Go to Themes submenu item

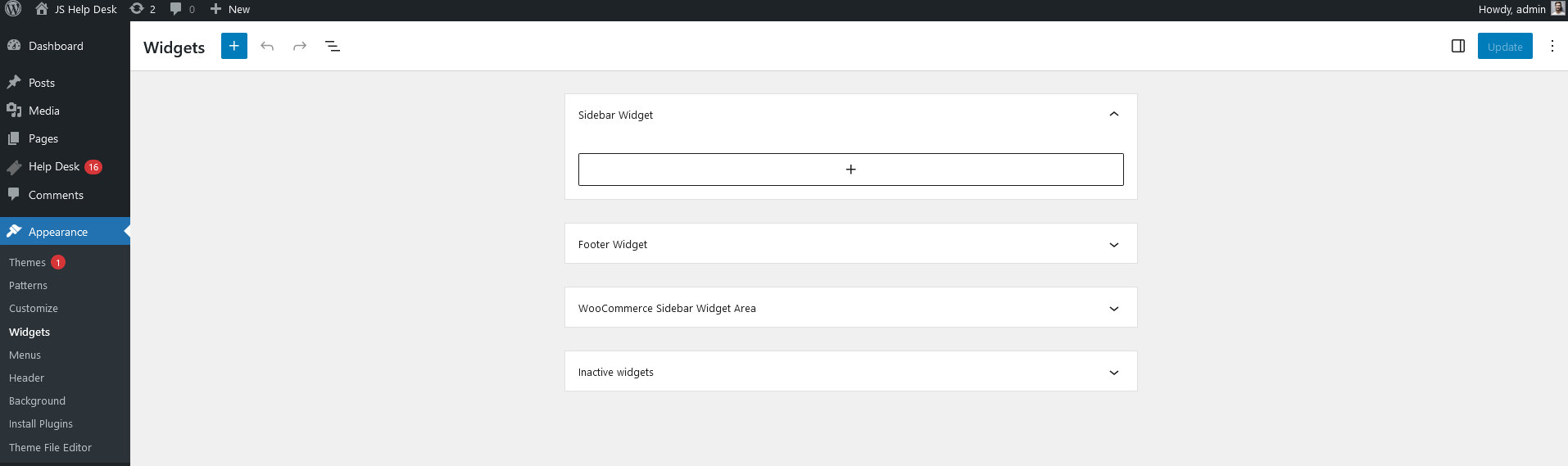click(27, 262)
